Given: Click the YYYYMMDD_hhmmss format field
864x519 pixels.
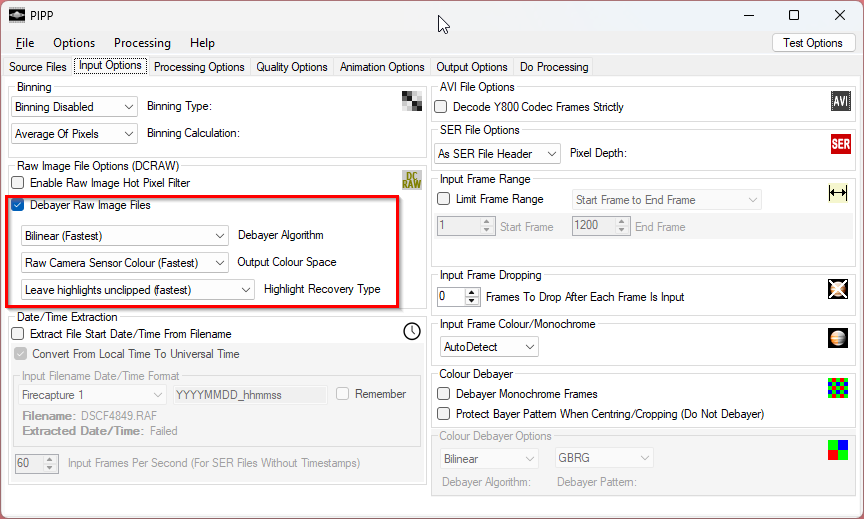Looking at the screenshot, I should click(x=250, y=395).
